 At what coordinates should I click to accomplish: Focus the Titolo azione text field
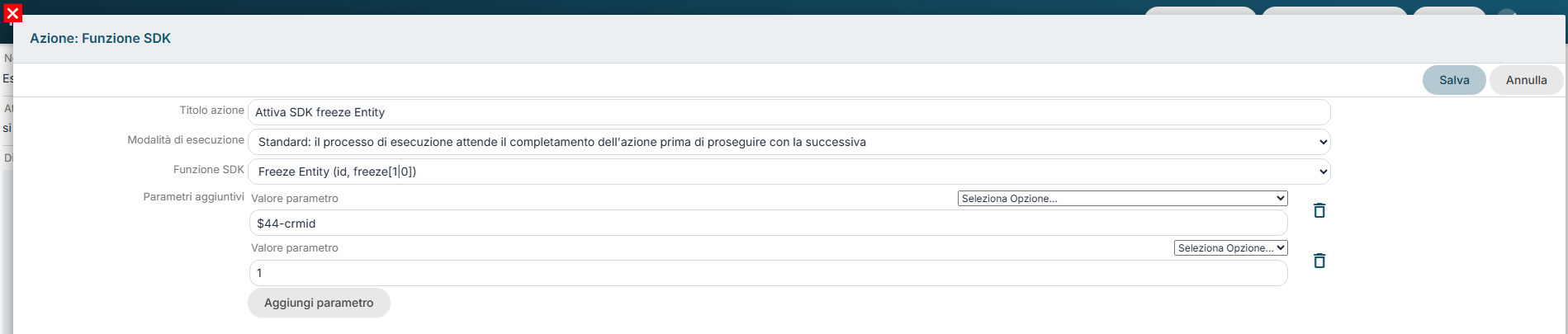pyautogui.click(x=789, y=112)
